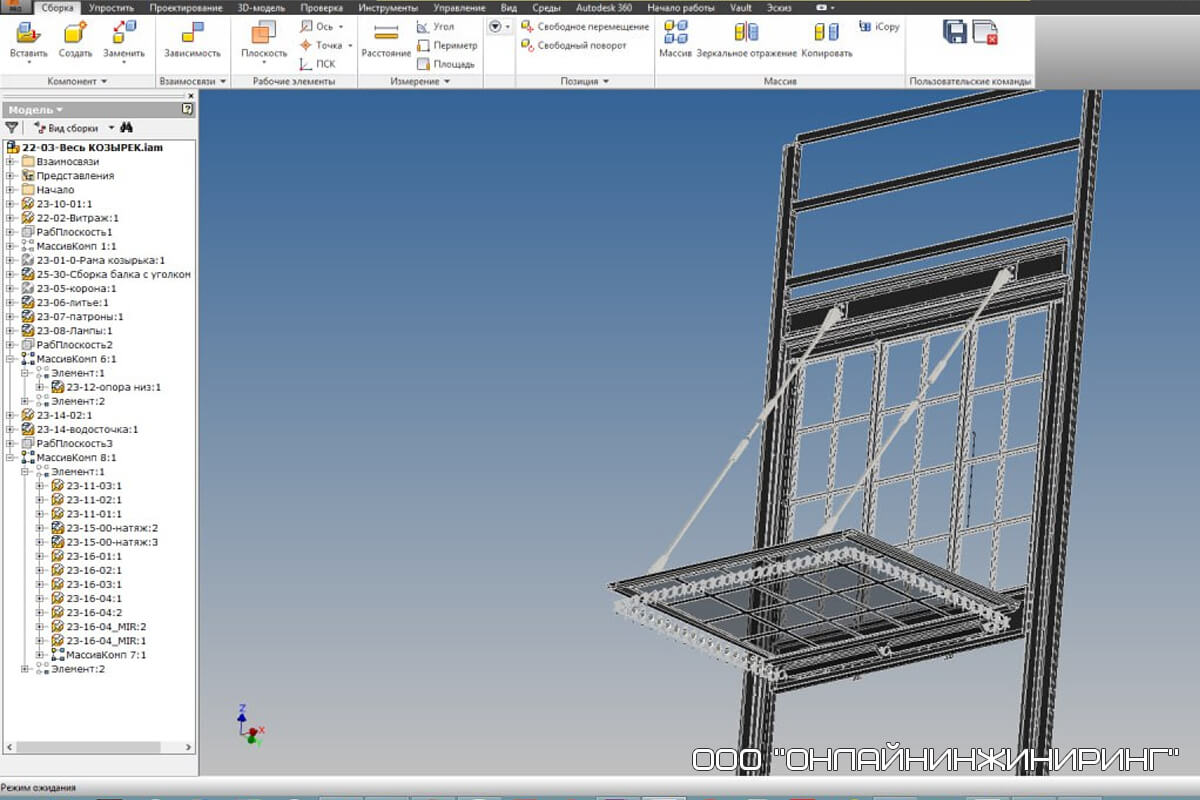
Task: Click the filter funnel icon in browser
Action: (11, 128)
